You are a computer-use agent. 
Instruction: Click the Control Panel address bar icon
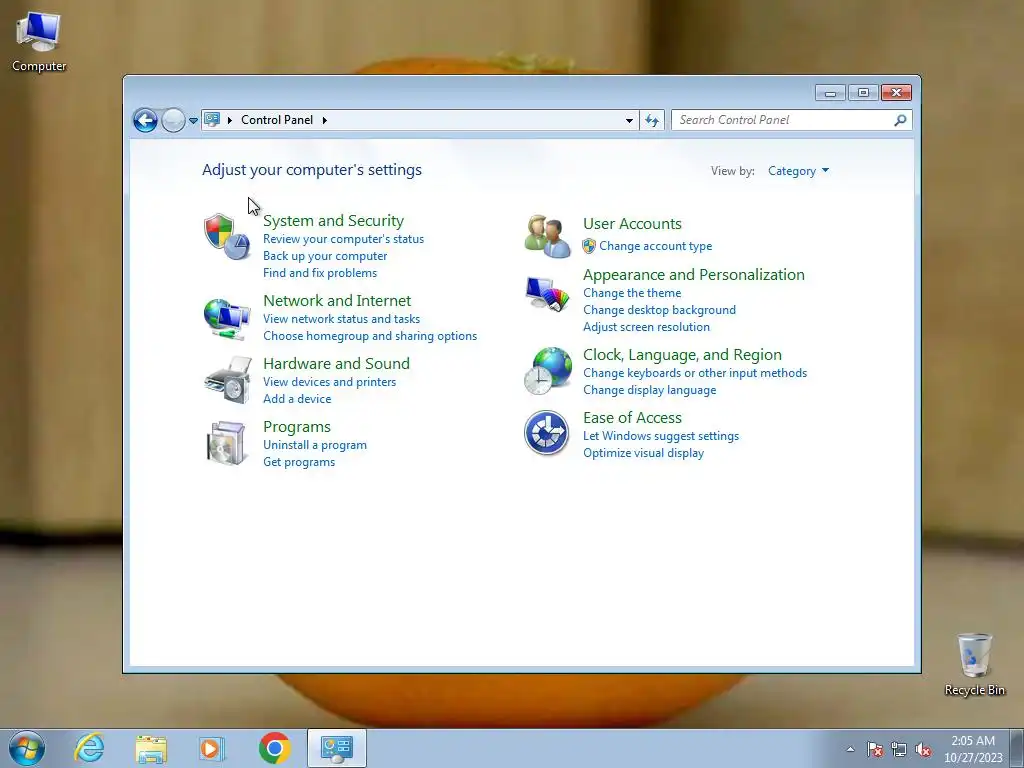point(212,120)
